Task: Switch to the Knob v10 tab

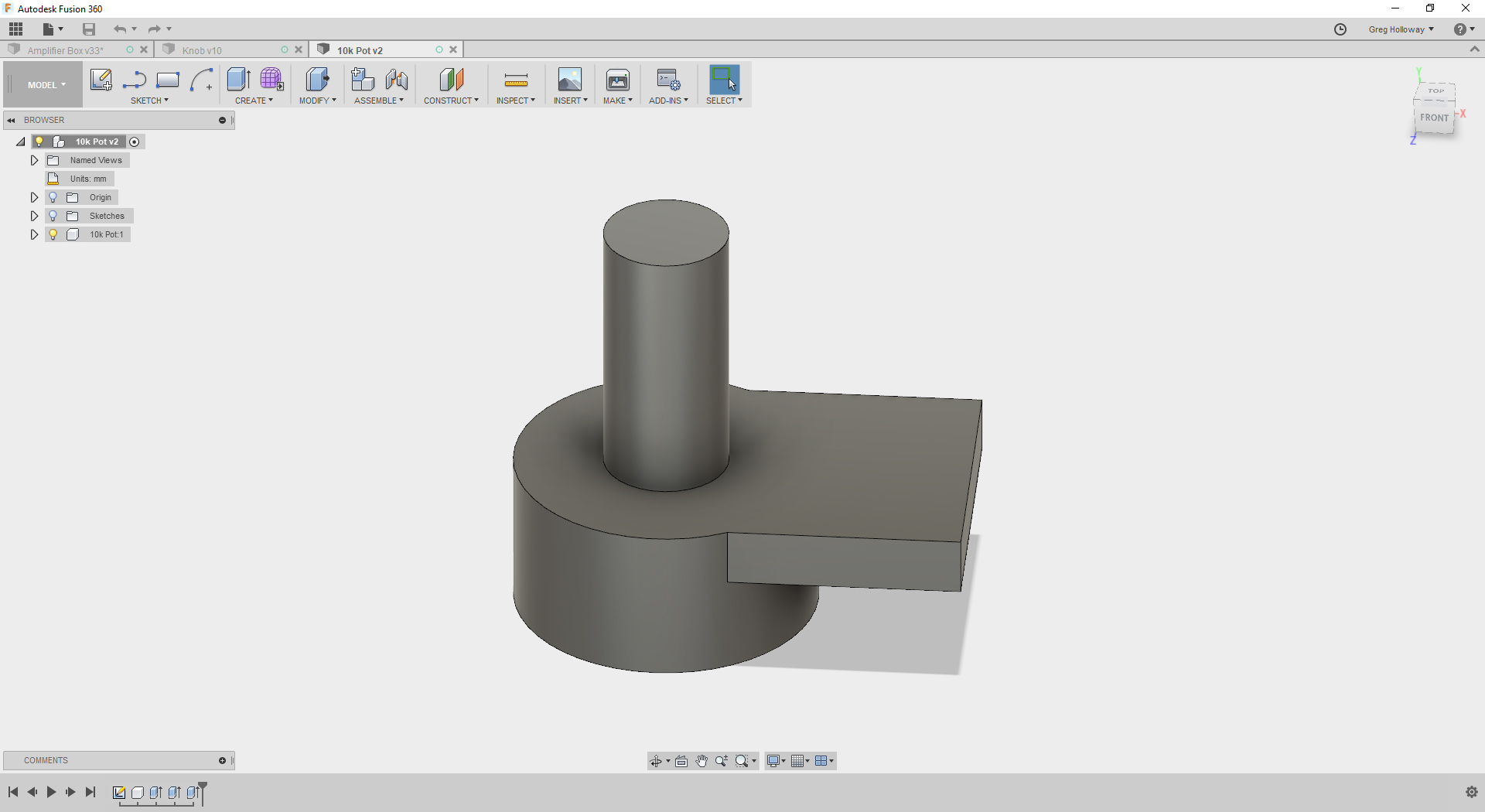Action: (203, 49)
